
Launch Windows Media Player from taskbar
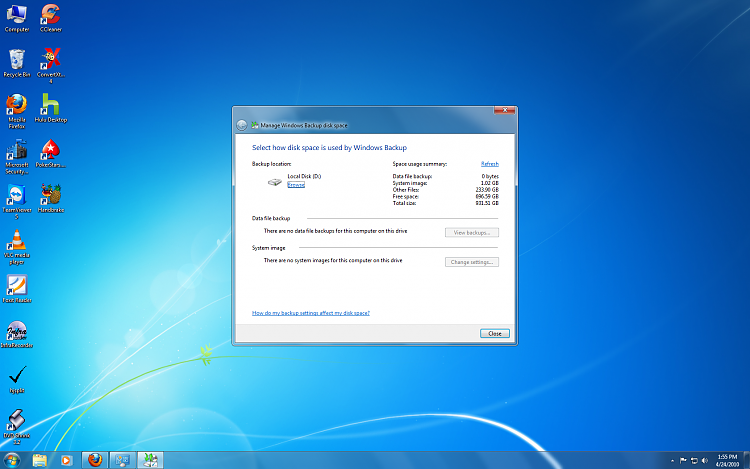point(66,460)
